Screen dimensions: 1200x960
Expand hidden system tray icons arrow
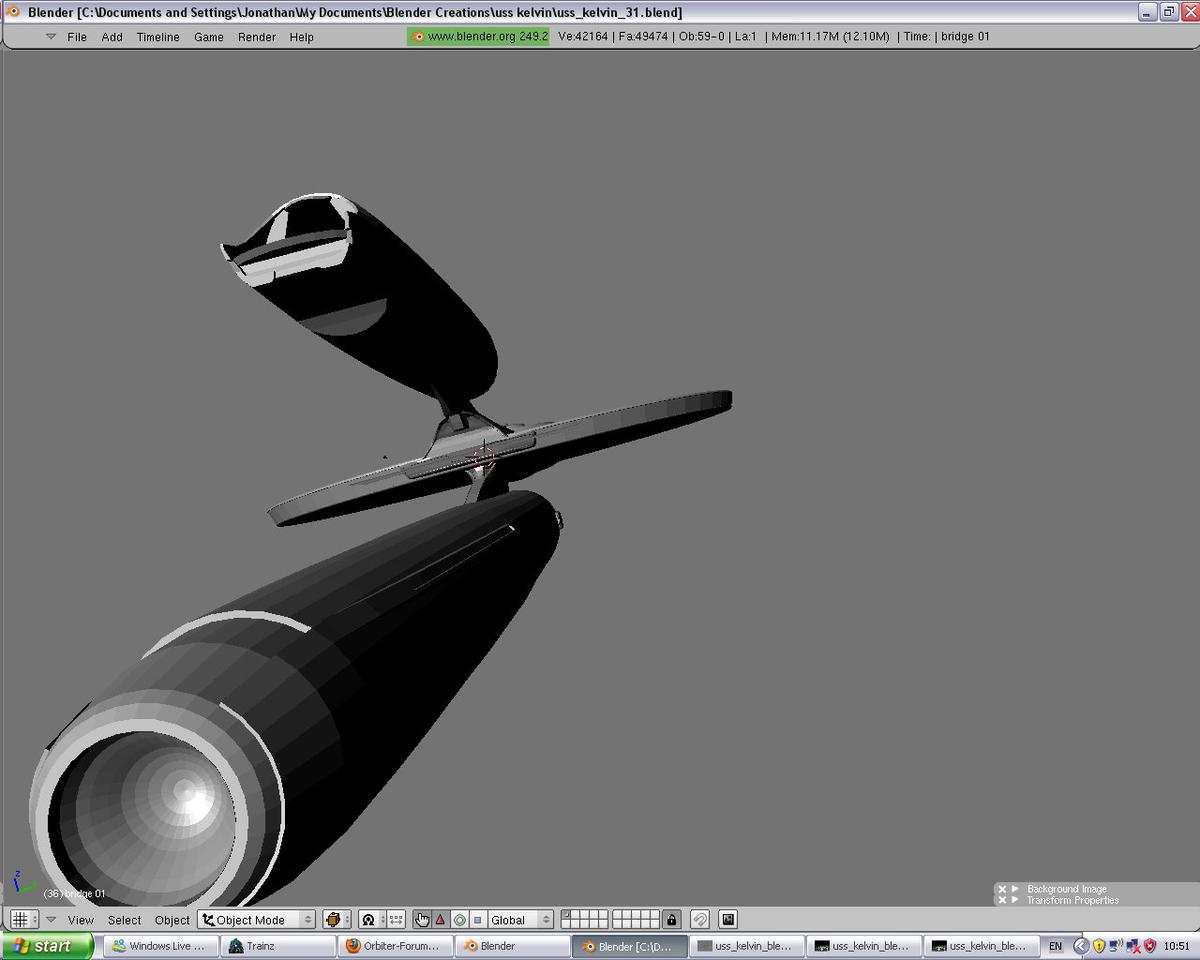[1080, 945]
